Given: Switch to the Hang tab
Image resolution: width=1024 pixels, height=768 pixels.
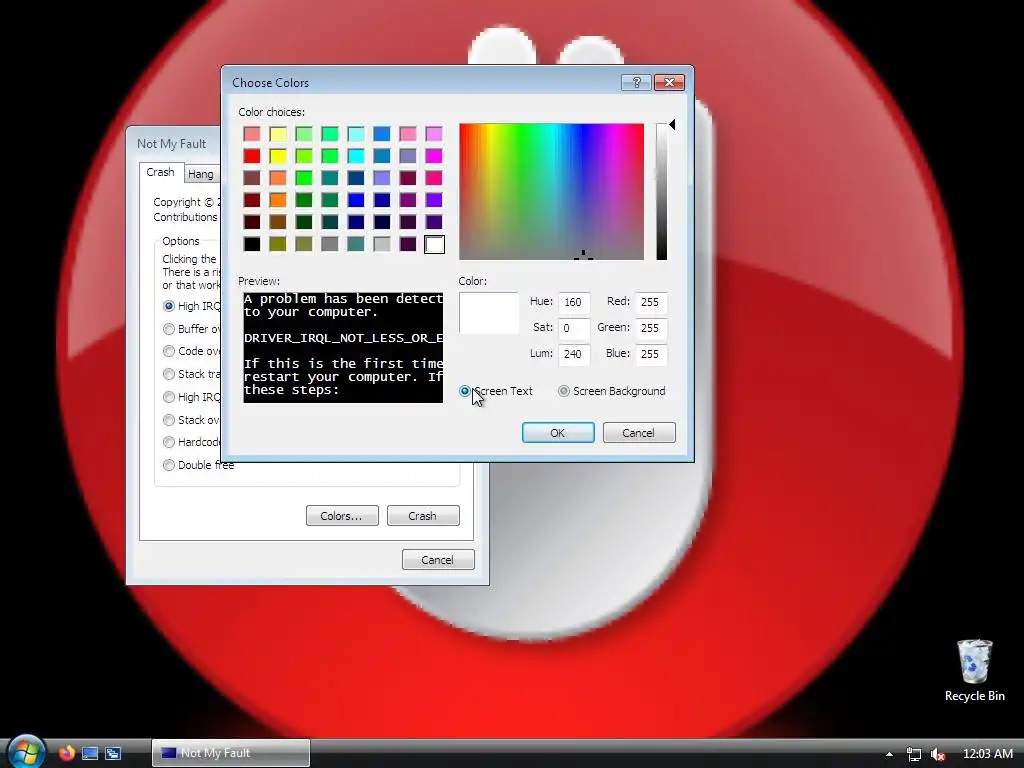Looking at the screenshot, I should click(x=200, y=174).
